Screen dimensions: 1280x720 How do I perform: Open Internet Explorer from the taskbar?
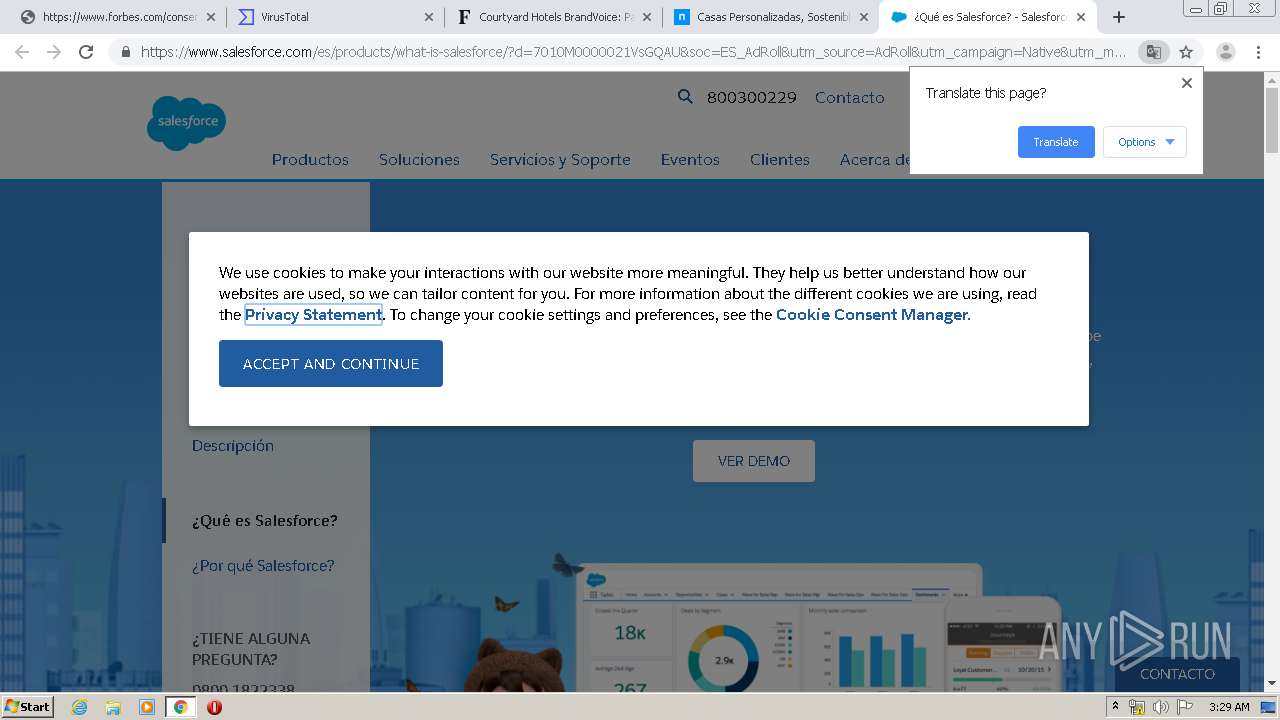(79, 707)
